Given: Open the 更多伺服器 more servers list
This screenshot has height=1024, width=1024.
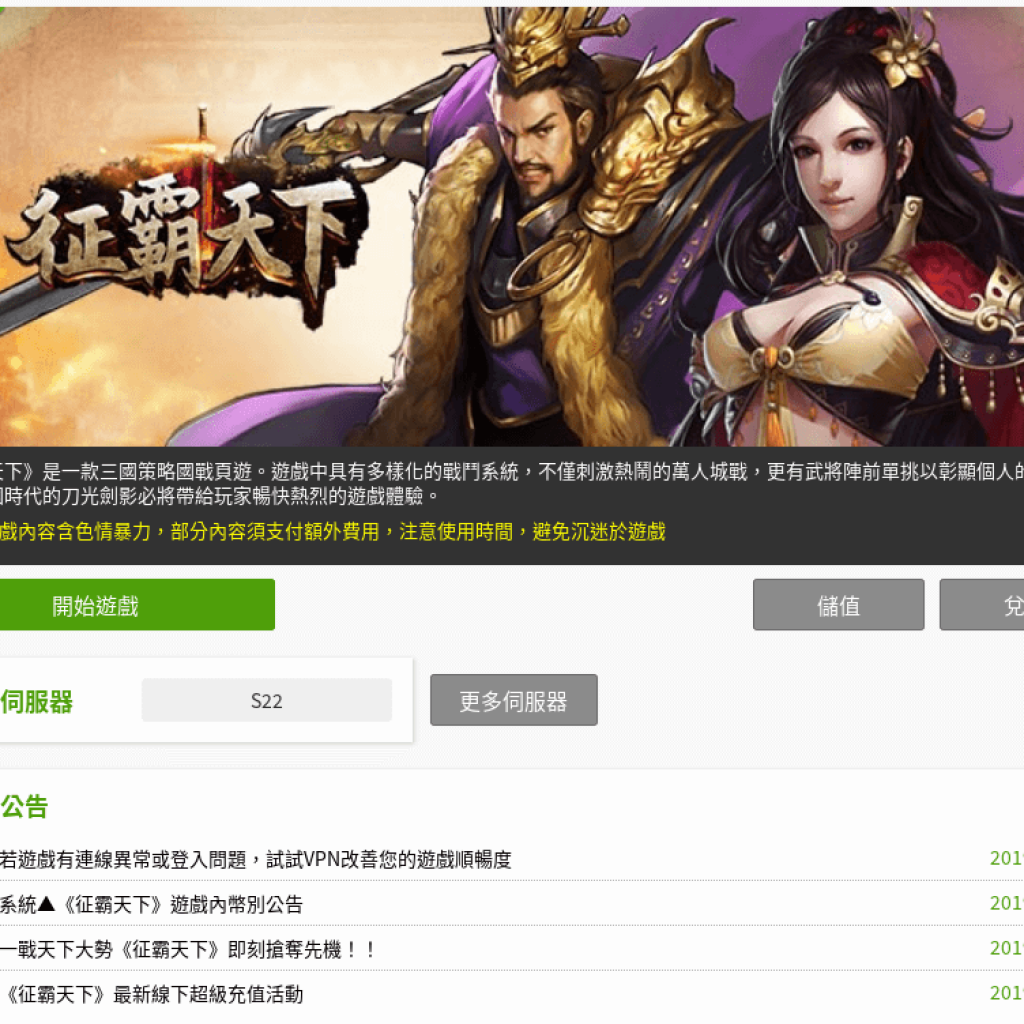Looking at the screenshot, I should pyautogui.click(x=513, y=700).
